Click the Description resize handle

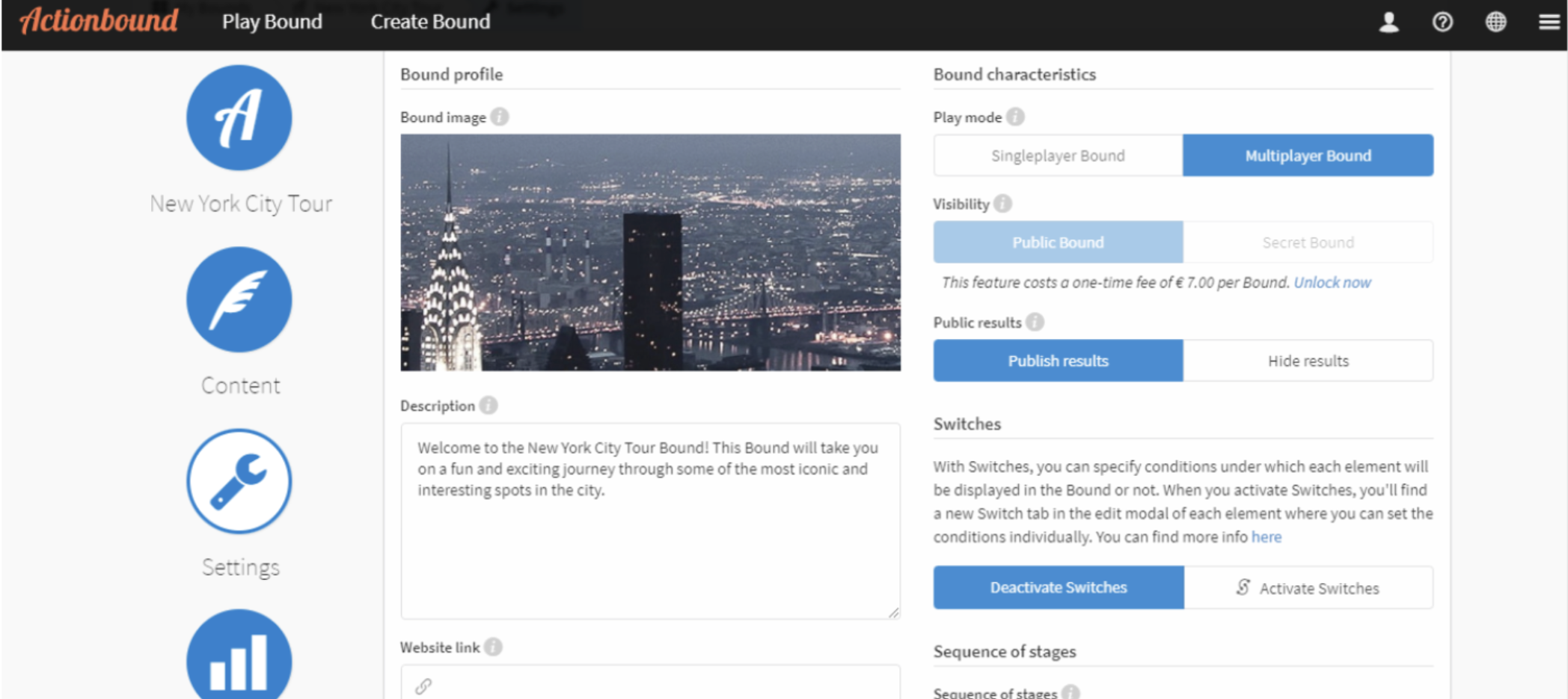pos(894,613)
